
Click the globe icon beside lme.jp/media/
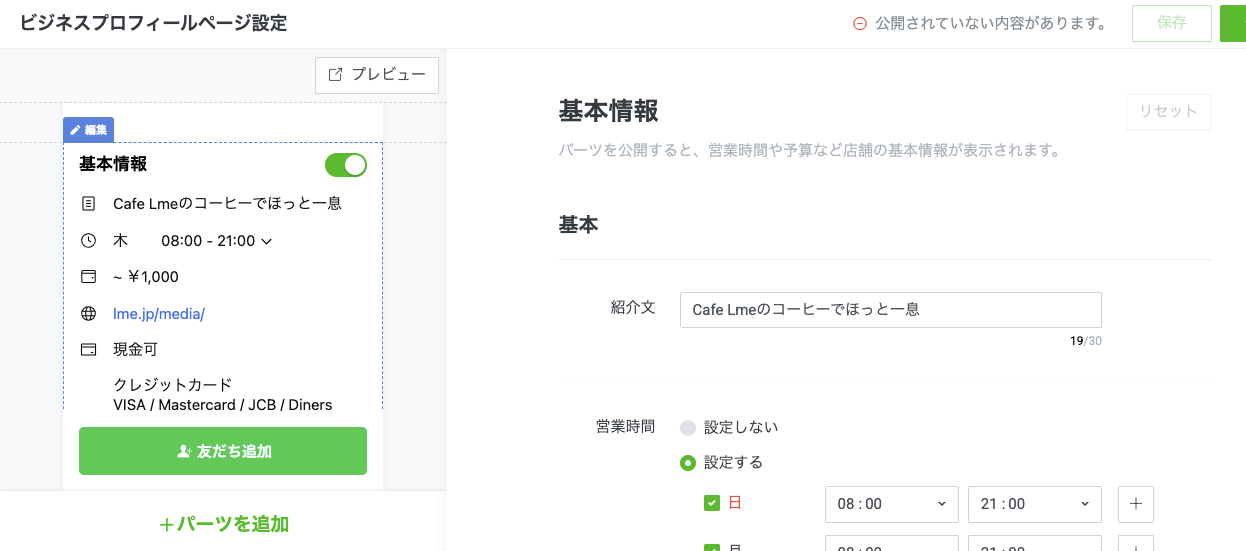click(89, 314)
